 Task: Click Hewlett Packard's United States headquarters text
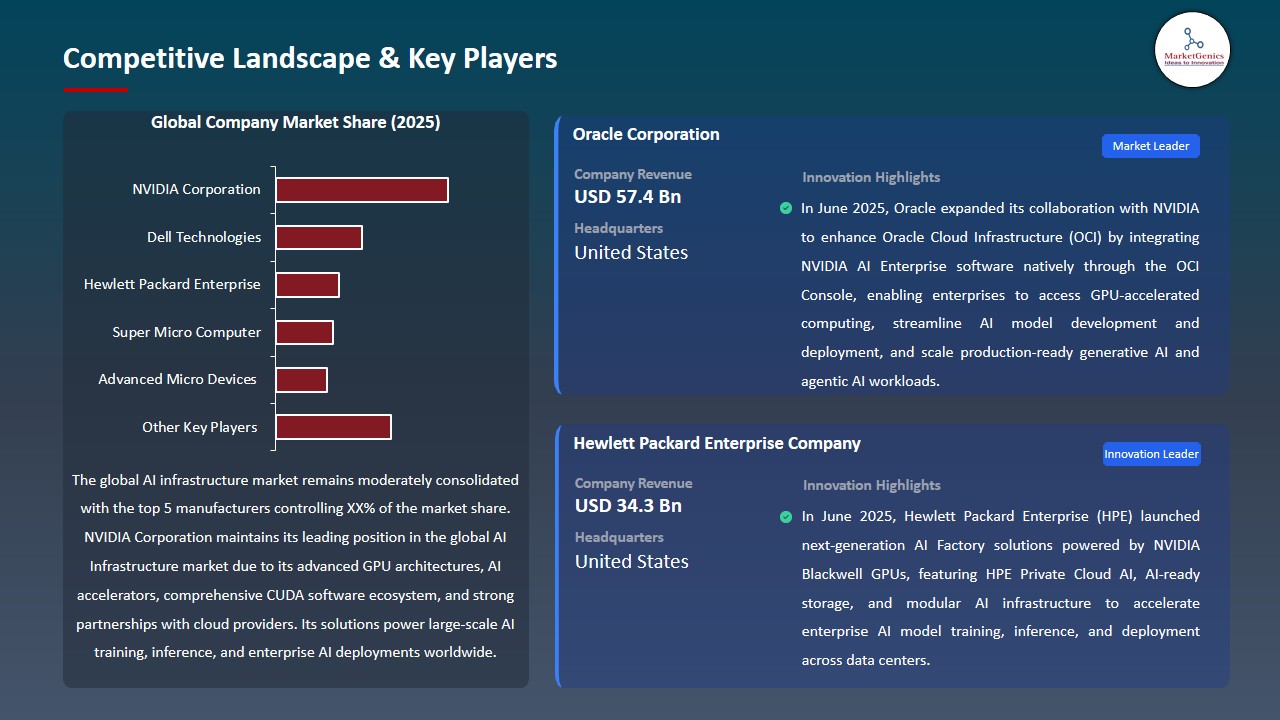tap(631, 562)
